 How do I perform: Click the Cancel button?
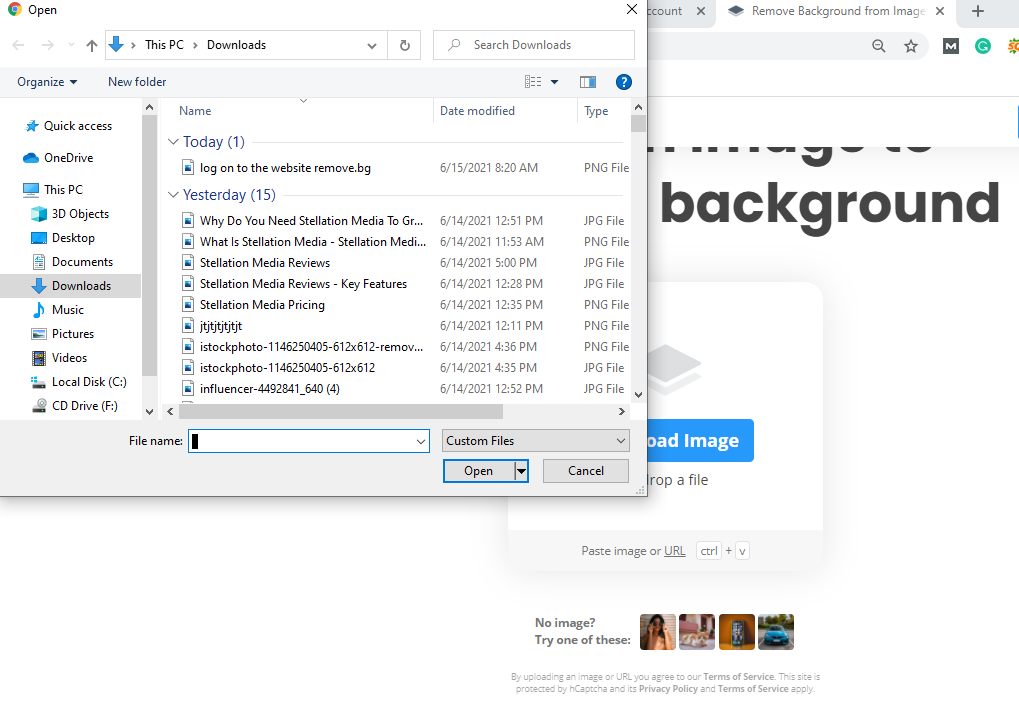[x=585, y=470]
